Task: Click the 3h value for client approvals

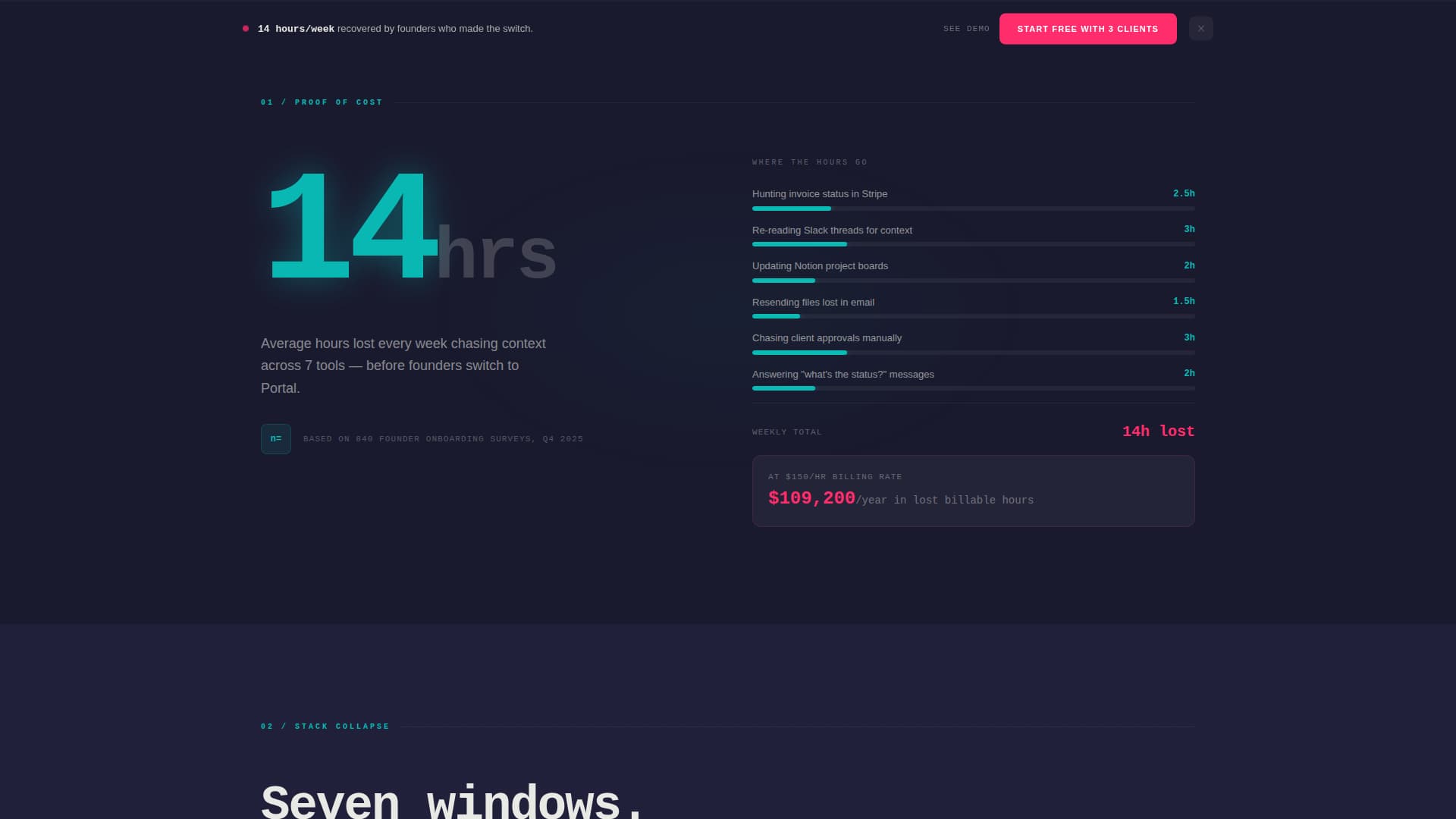Action: click(1189, 337)
